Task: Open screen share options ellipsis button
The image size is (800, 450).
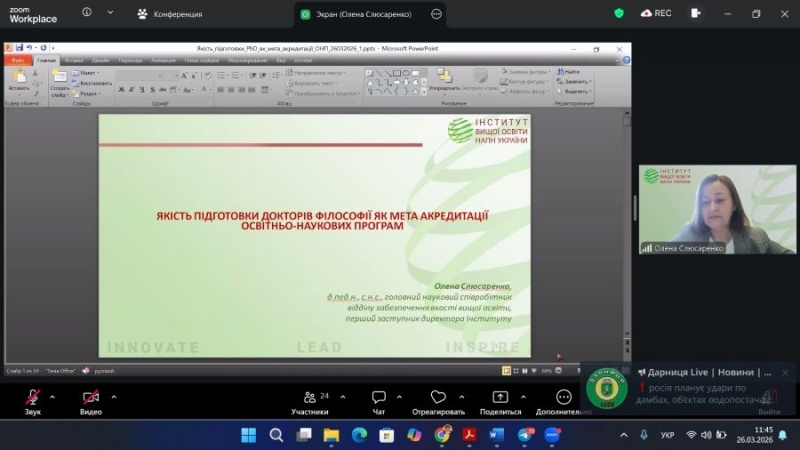Action: click(436, 14)
